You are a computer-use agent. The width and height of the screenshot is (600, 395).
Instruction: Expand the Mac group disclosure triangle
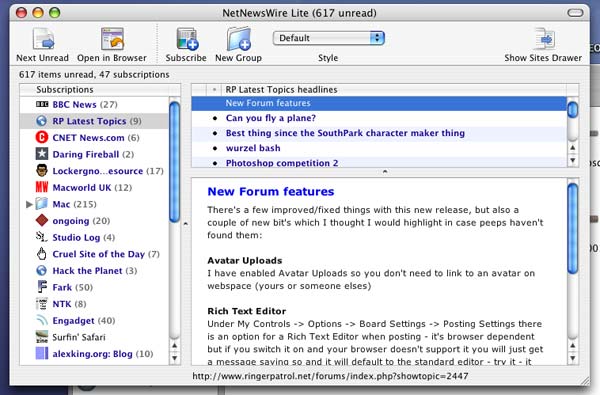tap(29, 204)
